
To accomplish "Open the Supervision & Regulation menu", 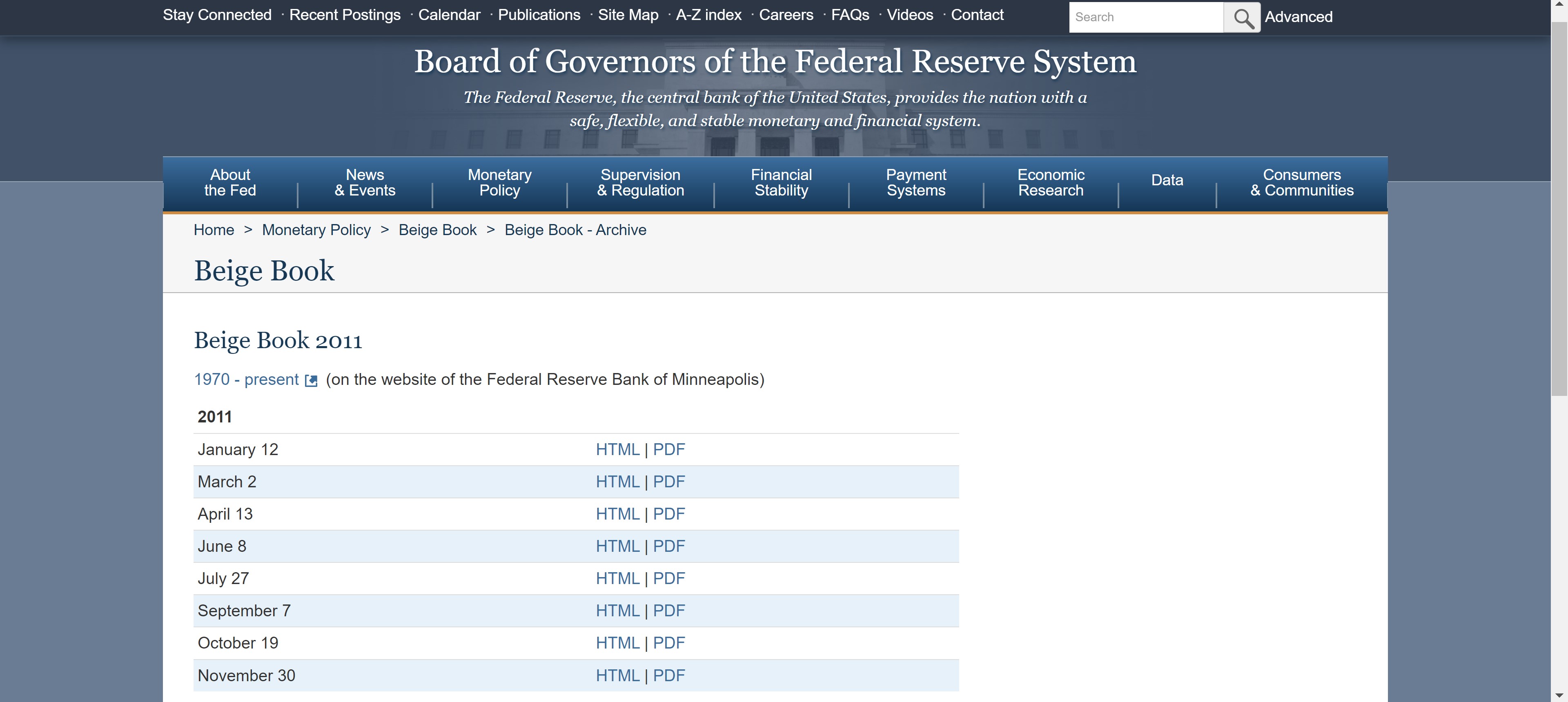I will point(640,182).
